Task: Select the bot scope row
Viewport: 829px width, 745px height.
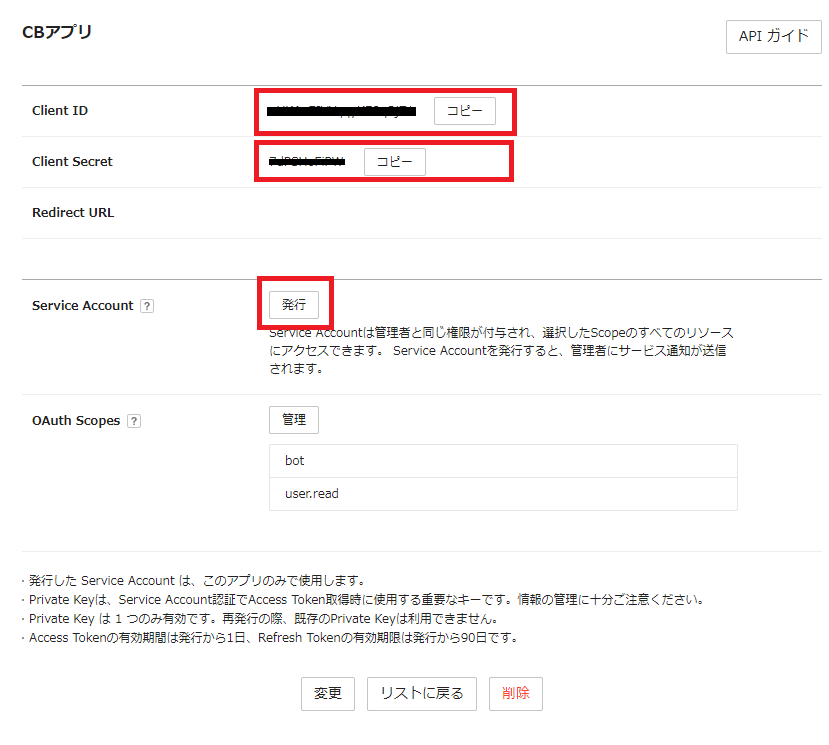Action: 503,461
